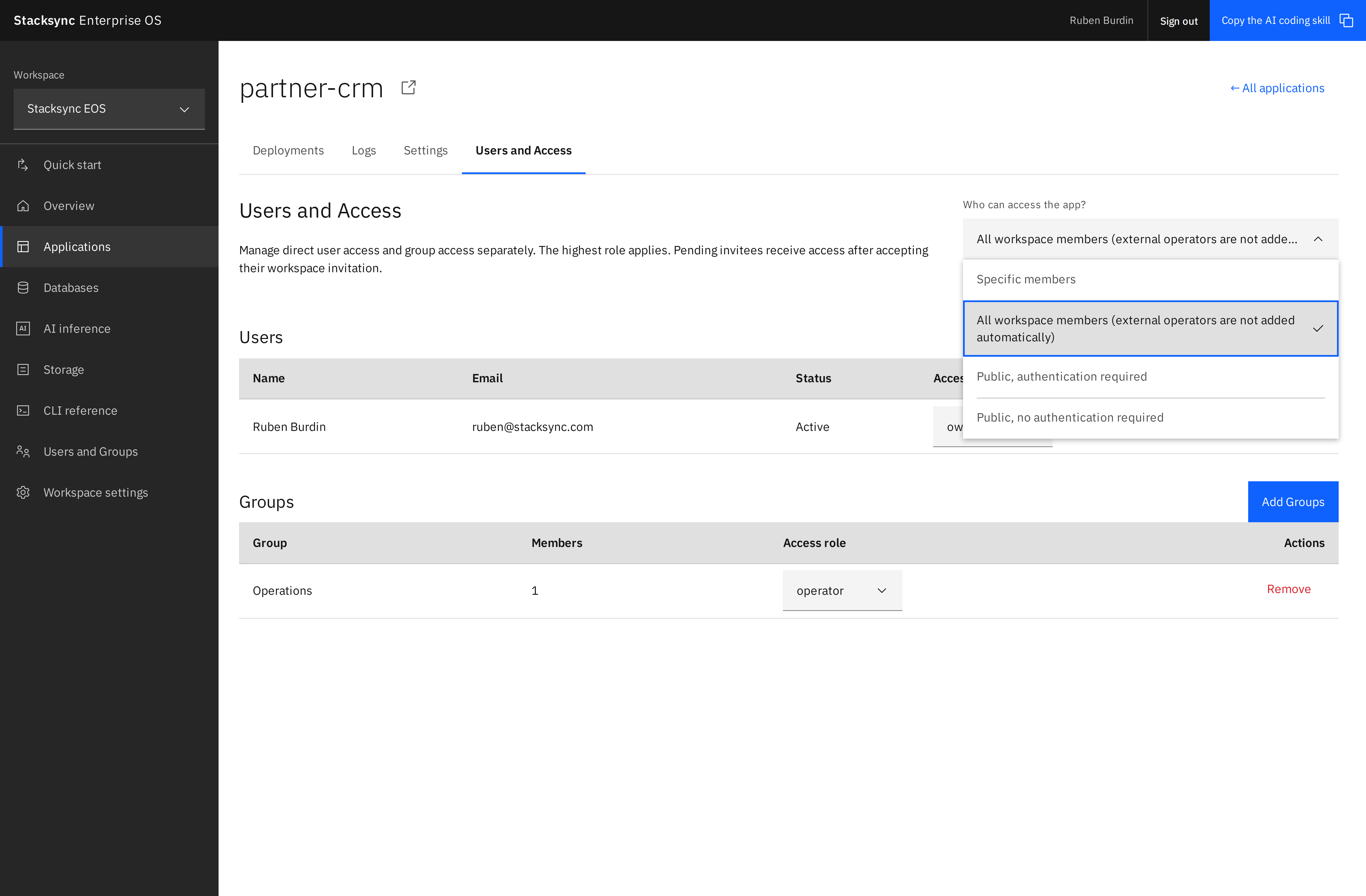Click the copy icon beside AI coding skill
Screen dimensions: 1366x896
(x=1346, y=21)
